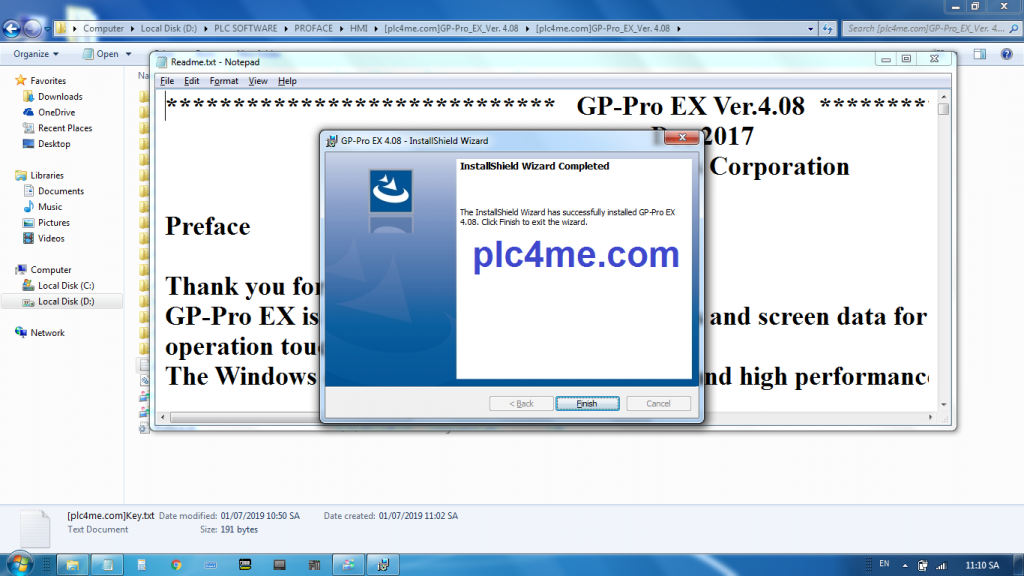
Task: Open the Pictures library
Action: click(54, 223)
